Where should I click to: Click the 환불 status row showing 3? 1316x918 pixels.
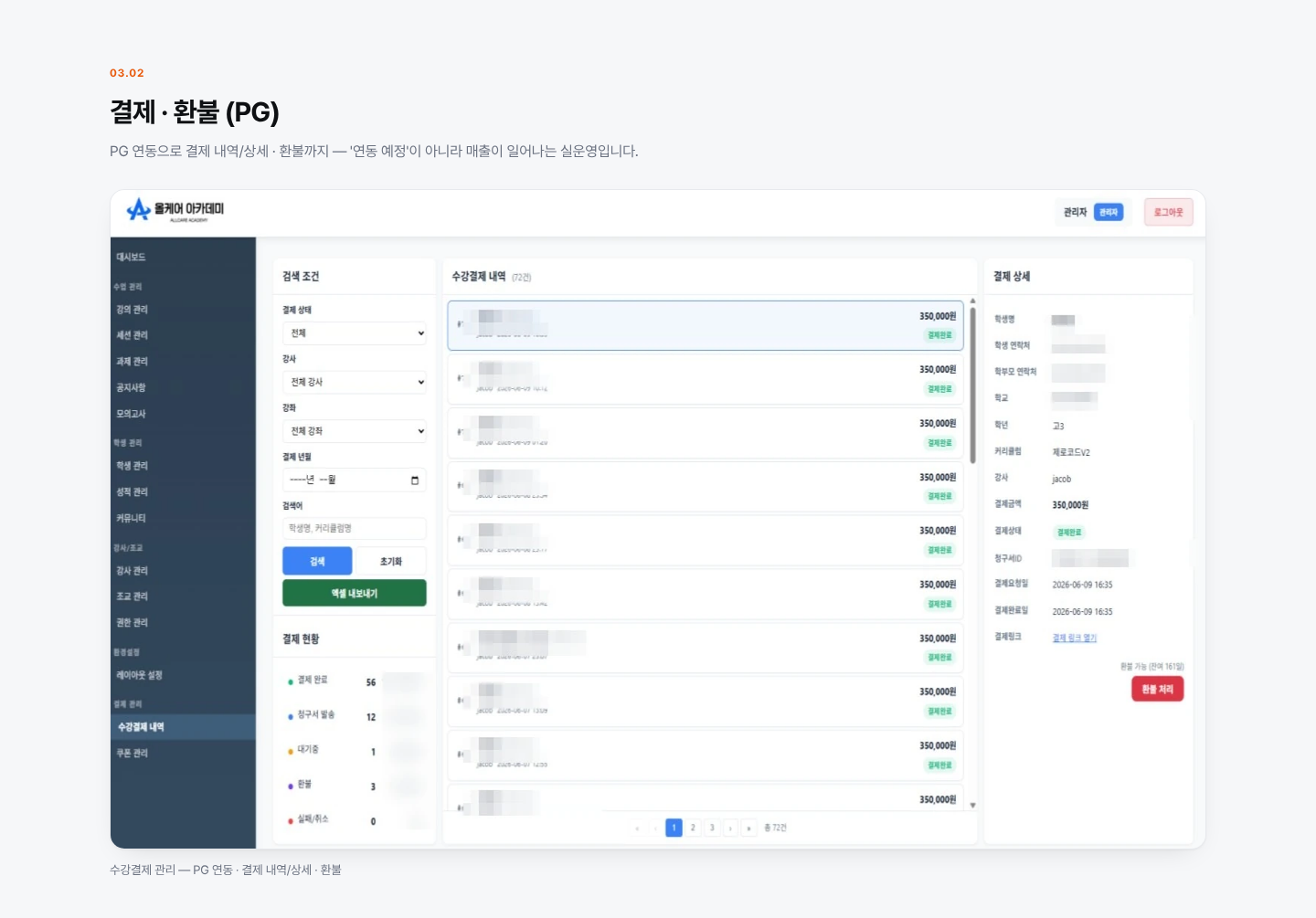tap(355, 786)
